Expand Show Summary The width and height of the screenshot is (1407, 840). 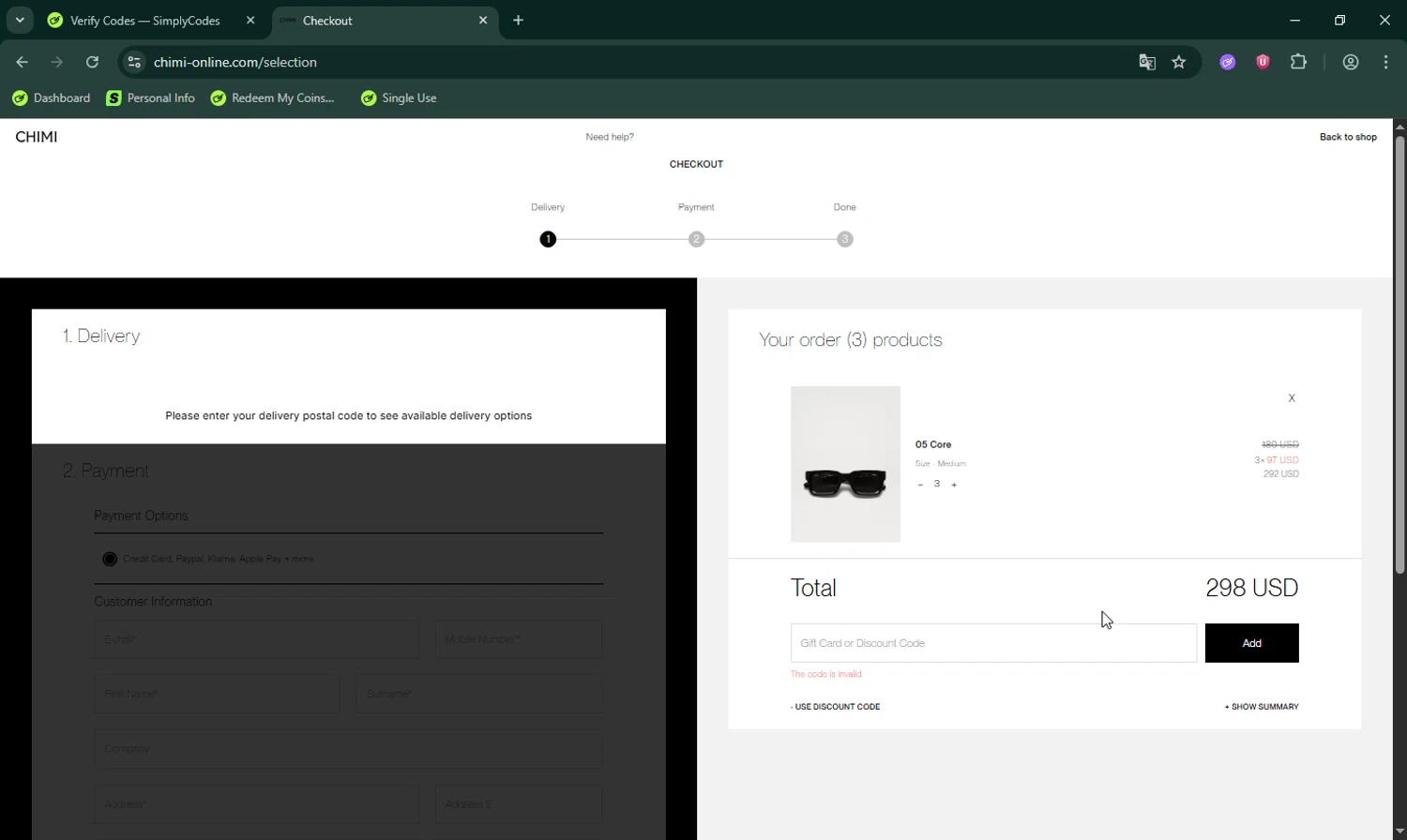click(x=1262, y=707)
